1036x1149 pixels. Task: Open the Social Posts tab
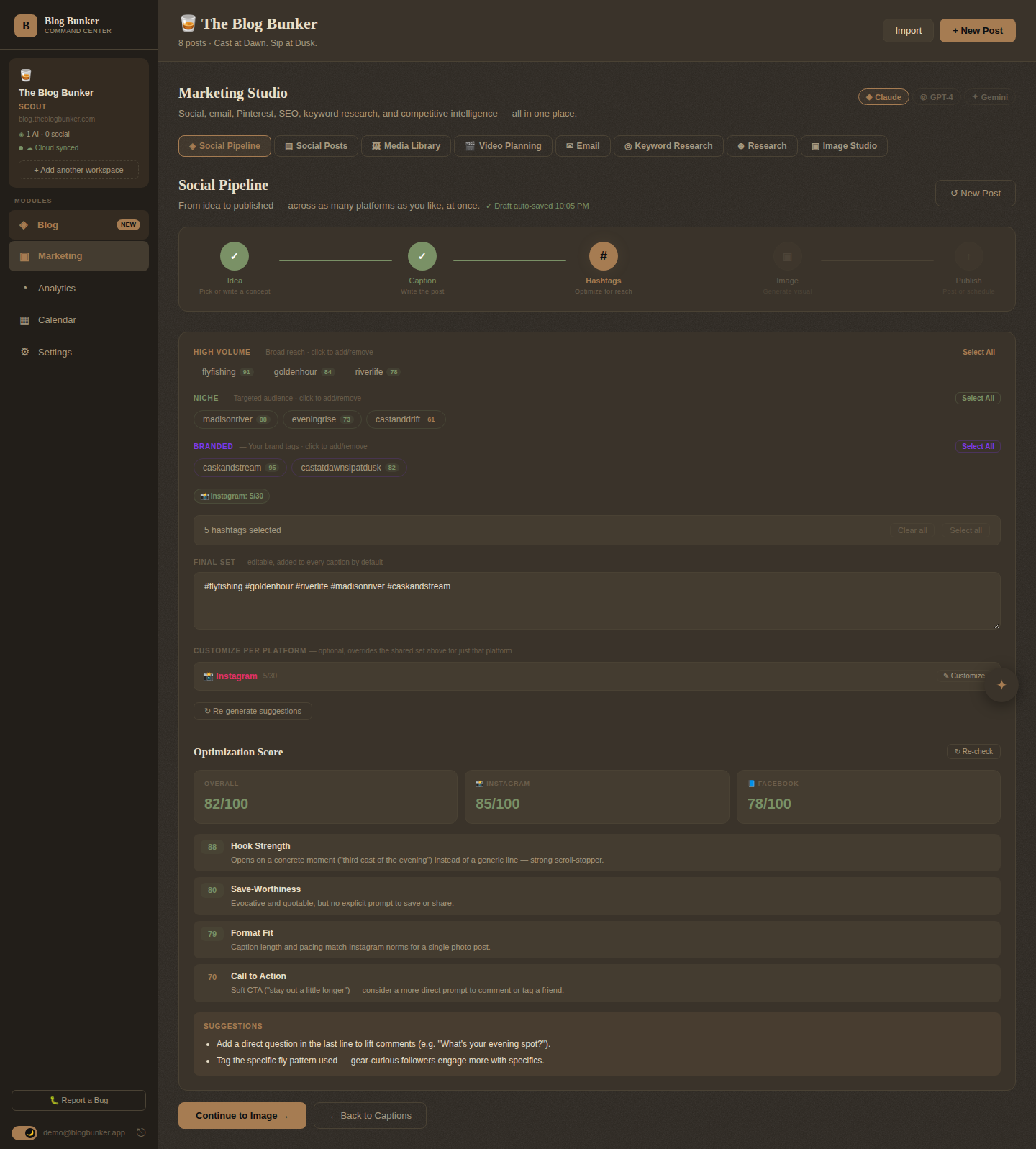click(316, 146)
